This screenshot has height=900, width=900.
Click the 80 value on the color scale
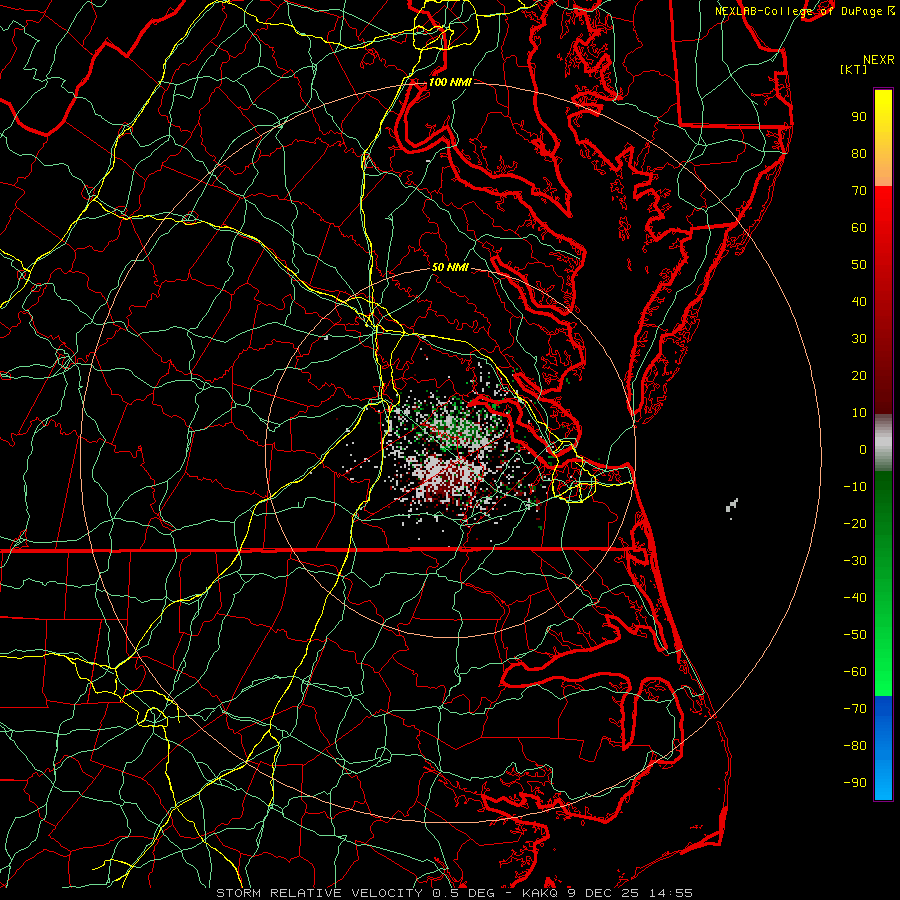859,154
